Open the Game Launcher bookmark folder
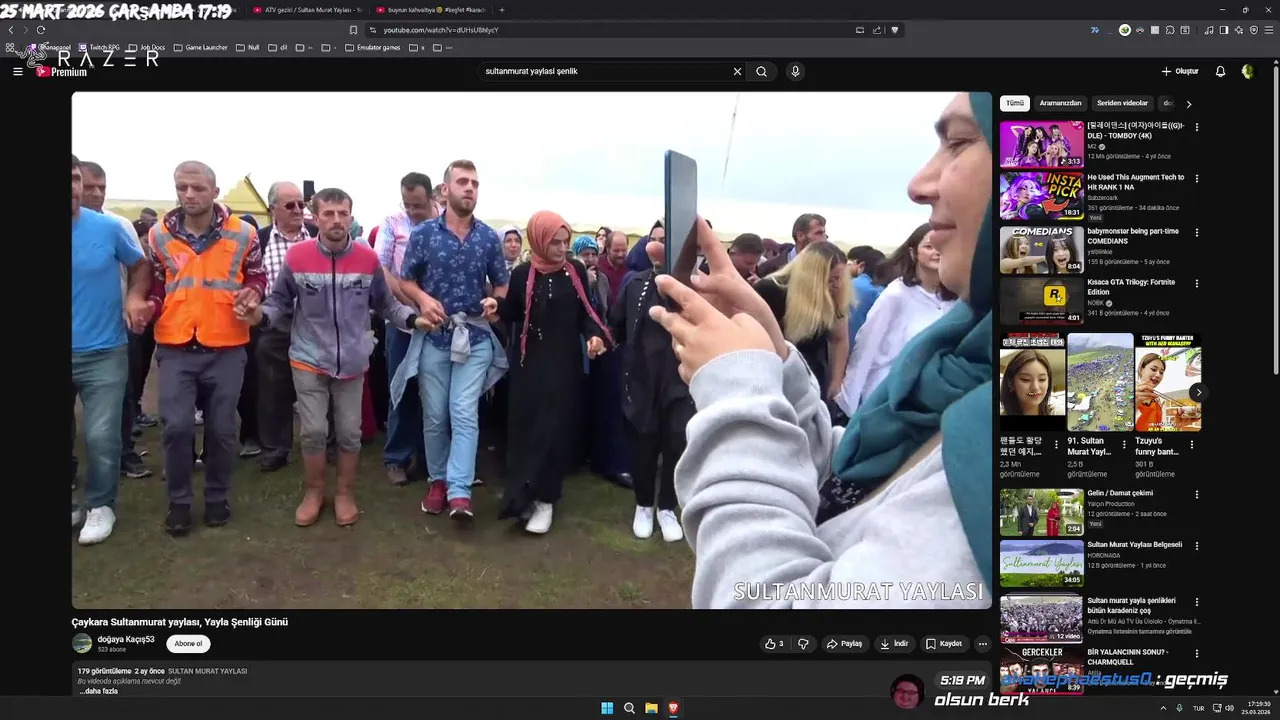 point(200,47)
